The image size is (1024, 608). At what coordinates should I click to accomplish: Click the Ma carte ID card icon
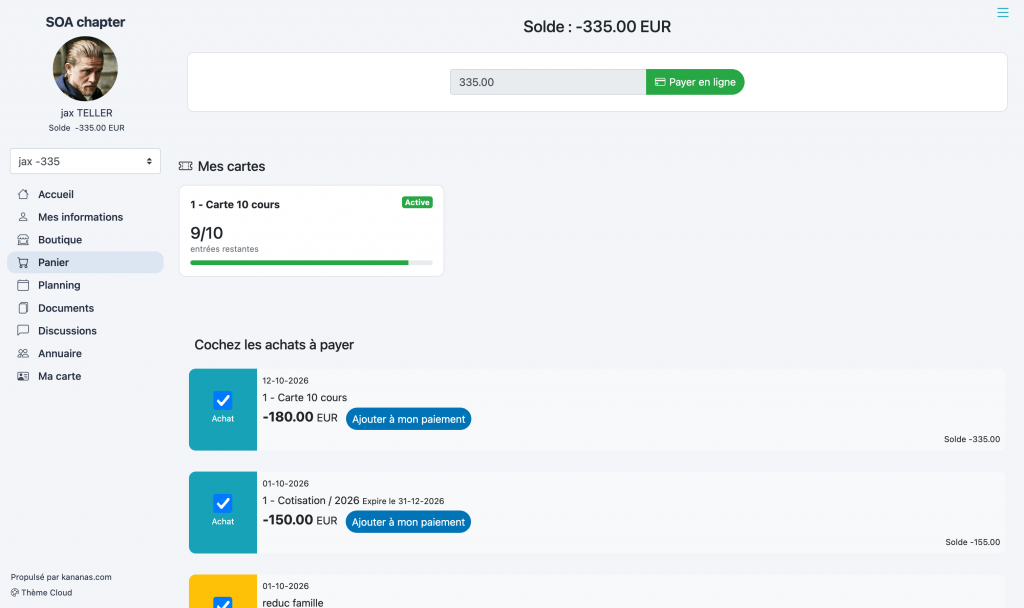(x=23, y=376)
